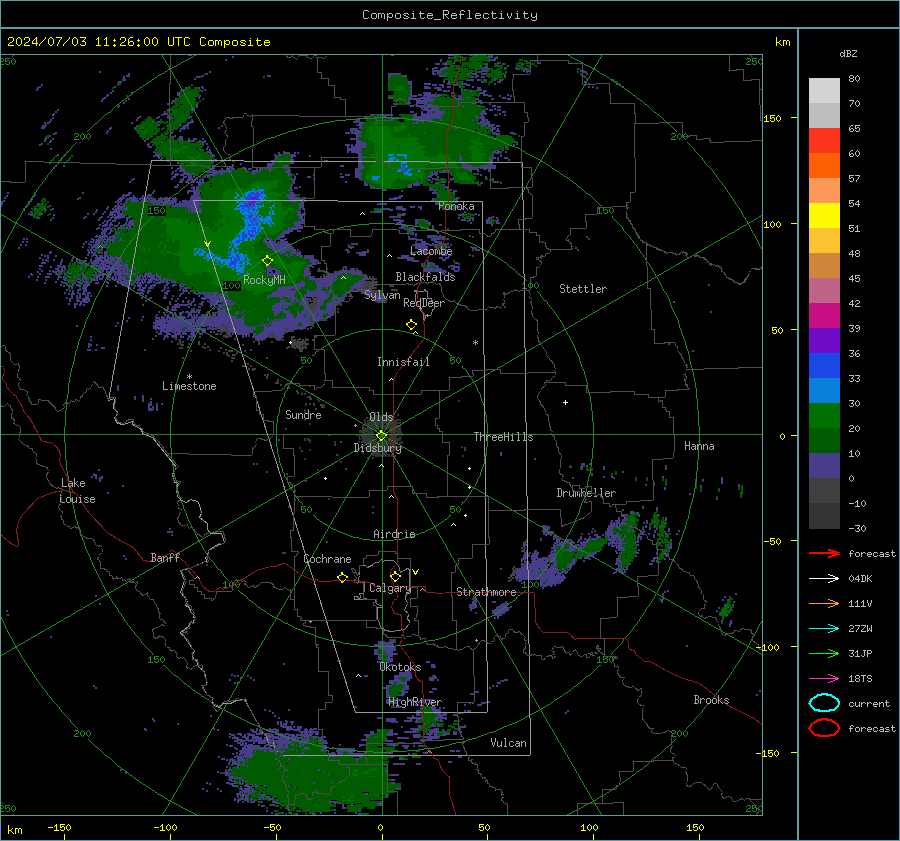Image resolution: width=900 pixels, height=841 pixels.
Task: Click the Stettler town label
Action: [583, 289]
